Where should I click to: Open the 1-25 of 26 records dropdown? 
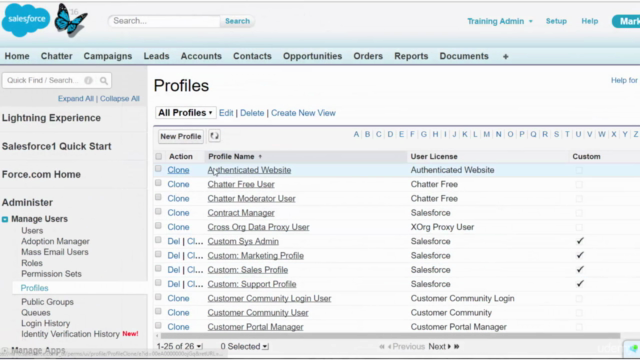pos(179,347)
